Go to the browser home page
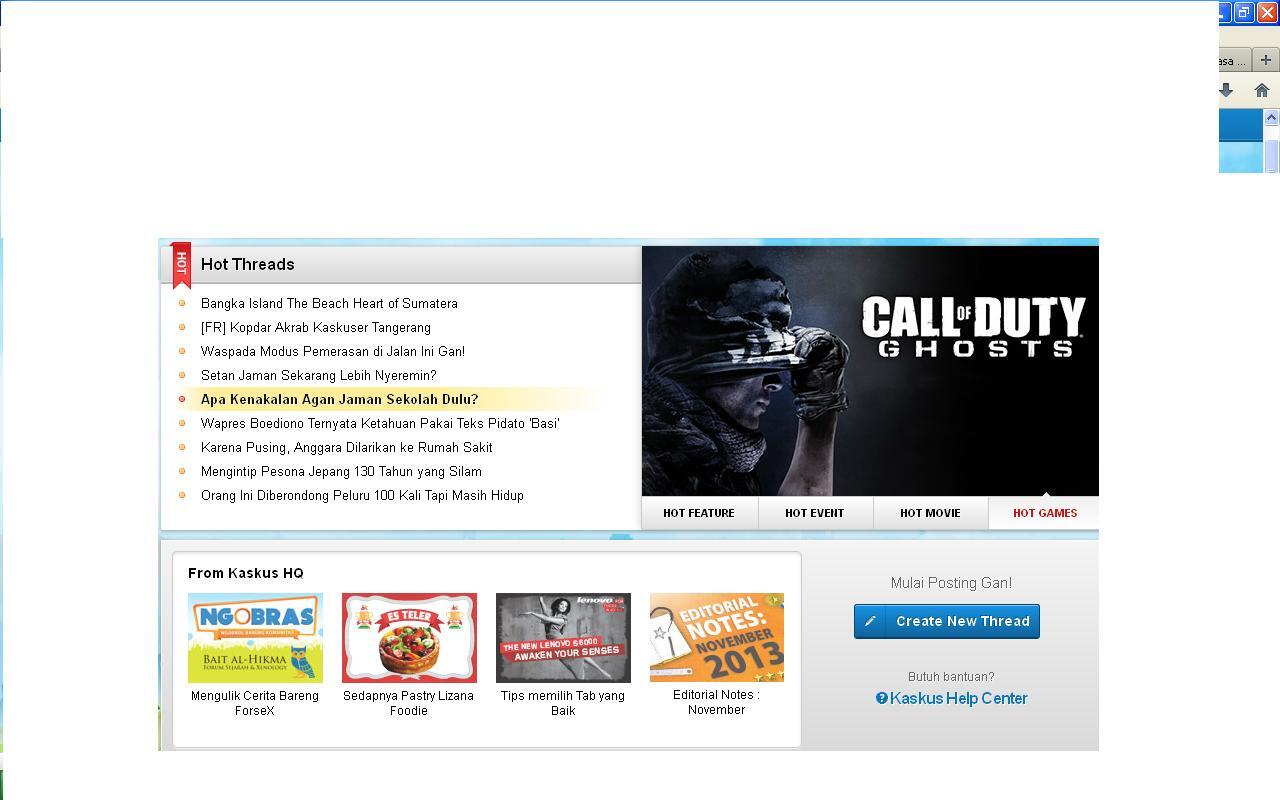Screen dimensions: 1280x800 click(1262, 90)
